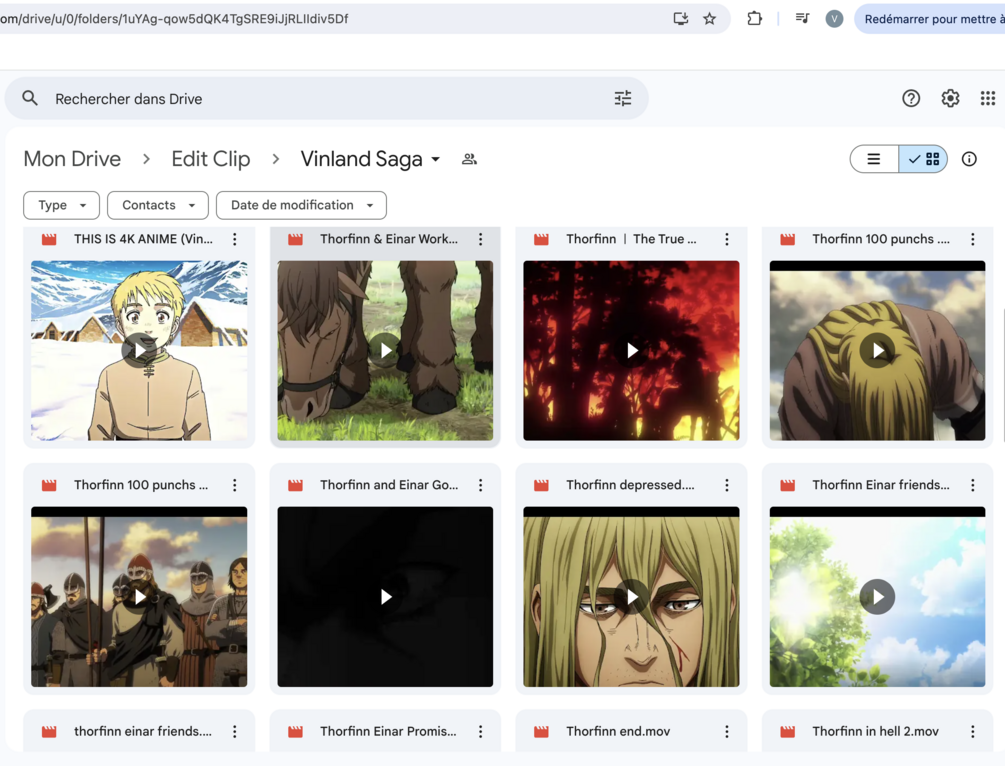Image resolution: width=1005 pixels, height=766 pixels.
Task: Open first-row Thorfinn 100 punchs thumbnail
Action: 877,350
